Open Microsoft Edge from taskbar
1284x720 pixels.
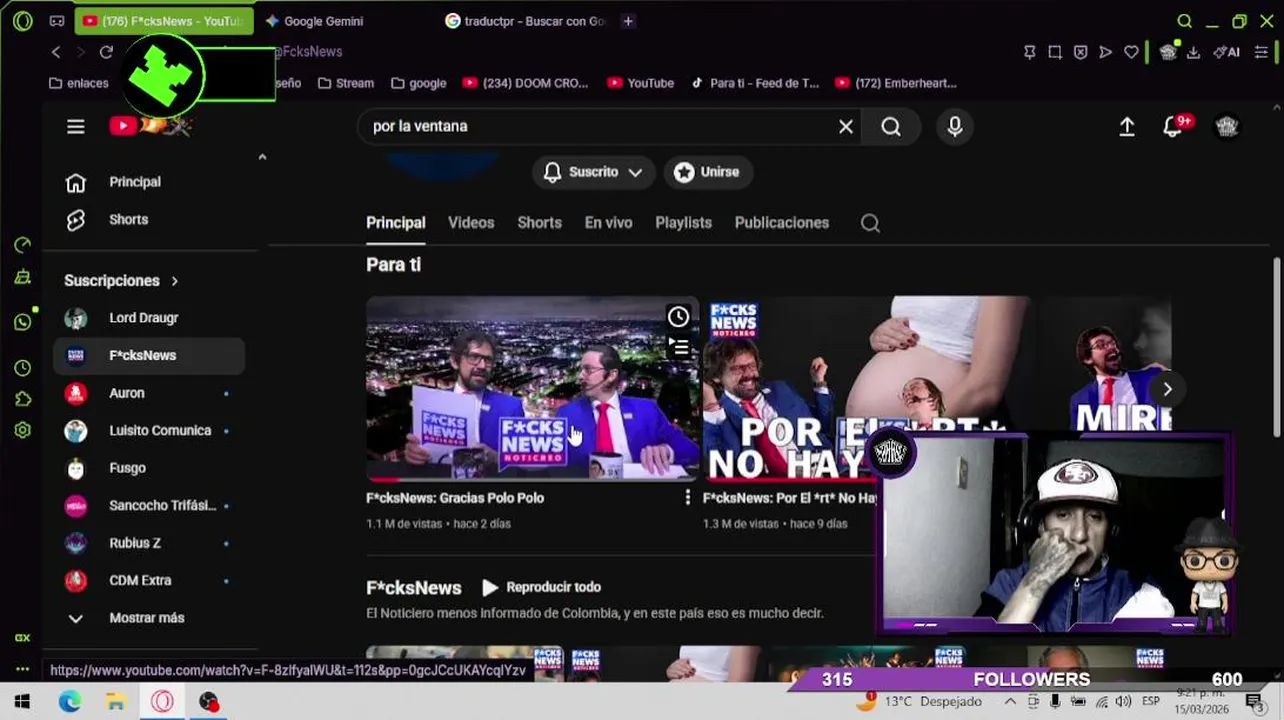click(69, 702)
